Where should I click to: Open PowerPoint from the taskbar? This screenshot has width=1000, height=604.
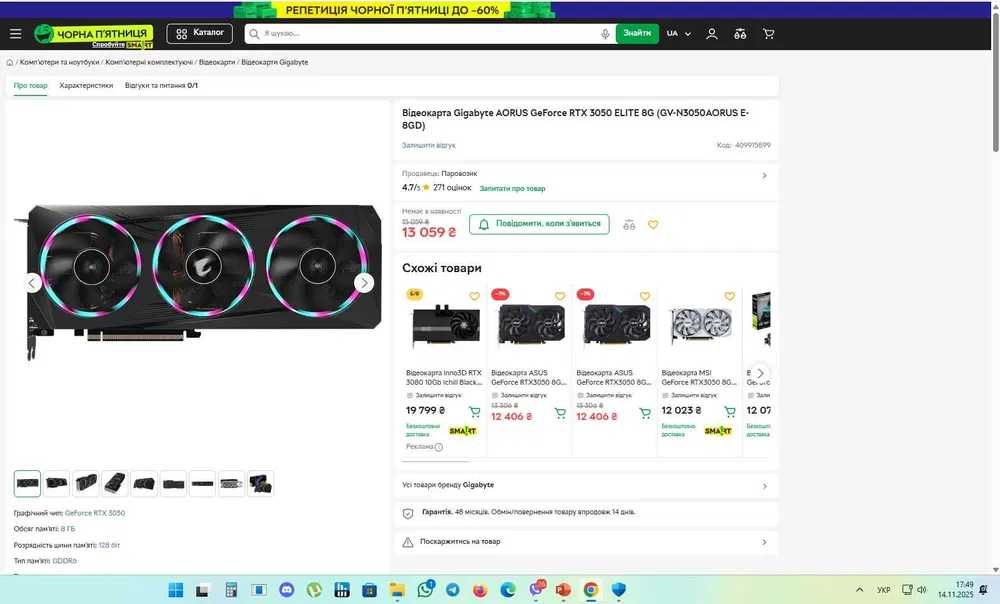click(563, 589)
